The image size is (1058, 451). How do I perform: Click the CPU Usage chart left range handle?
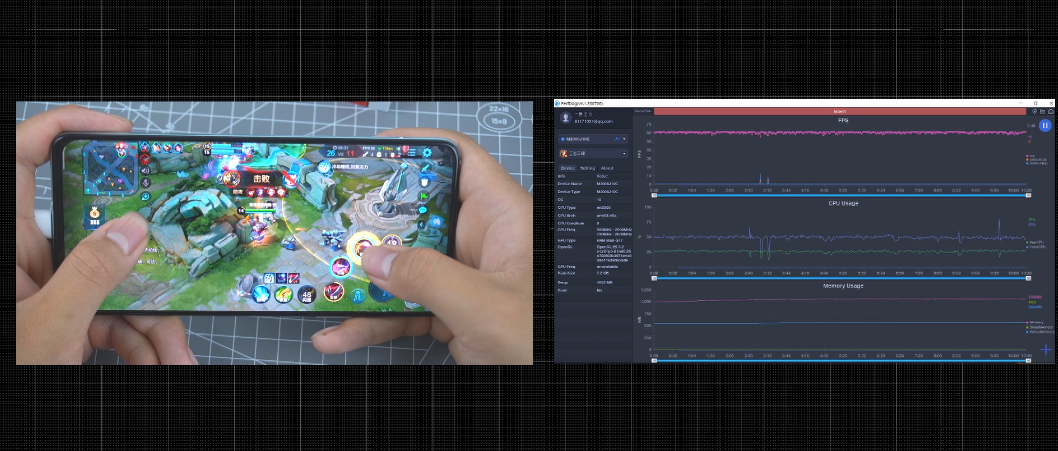tap(655, 278)
